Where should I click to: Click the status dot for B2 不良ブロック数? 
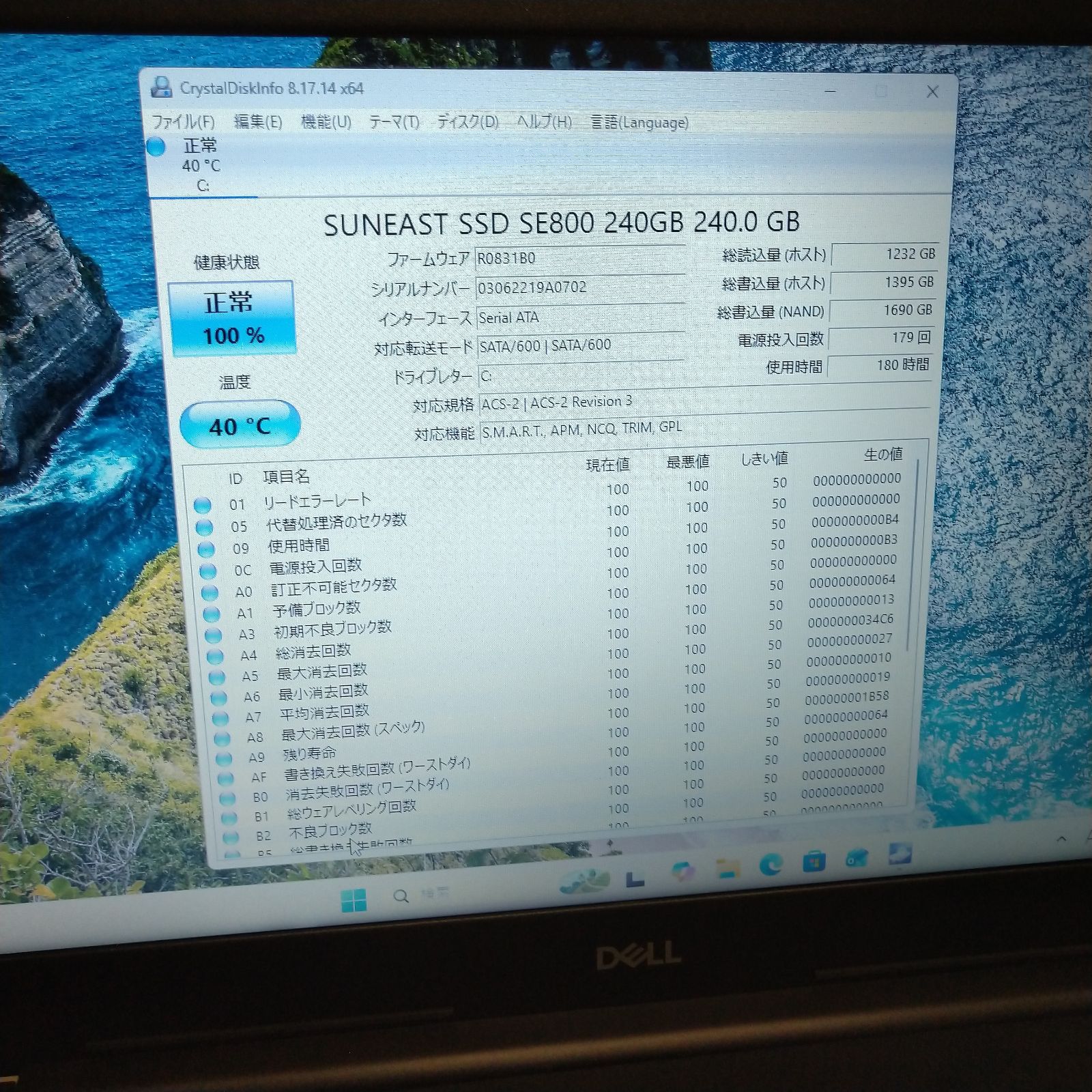pos(231,837)
